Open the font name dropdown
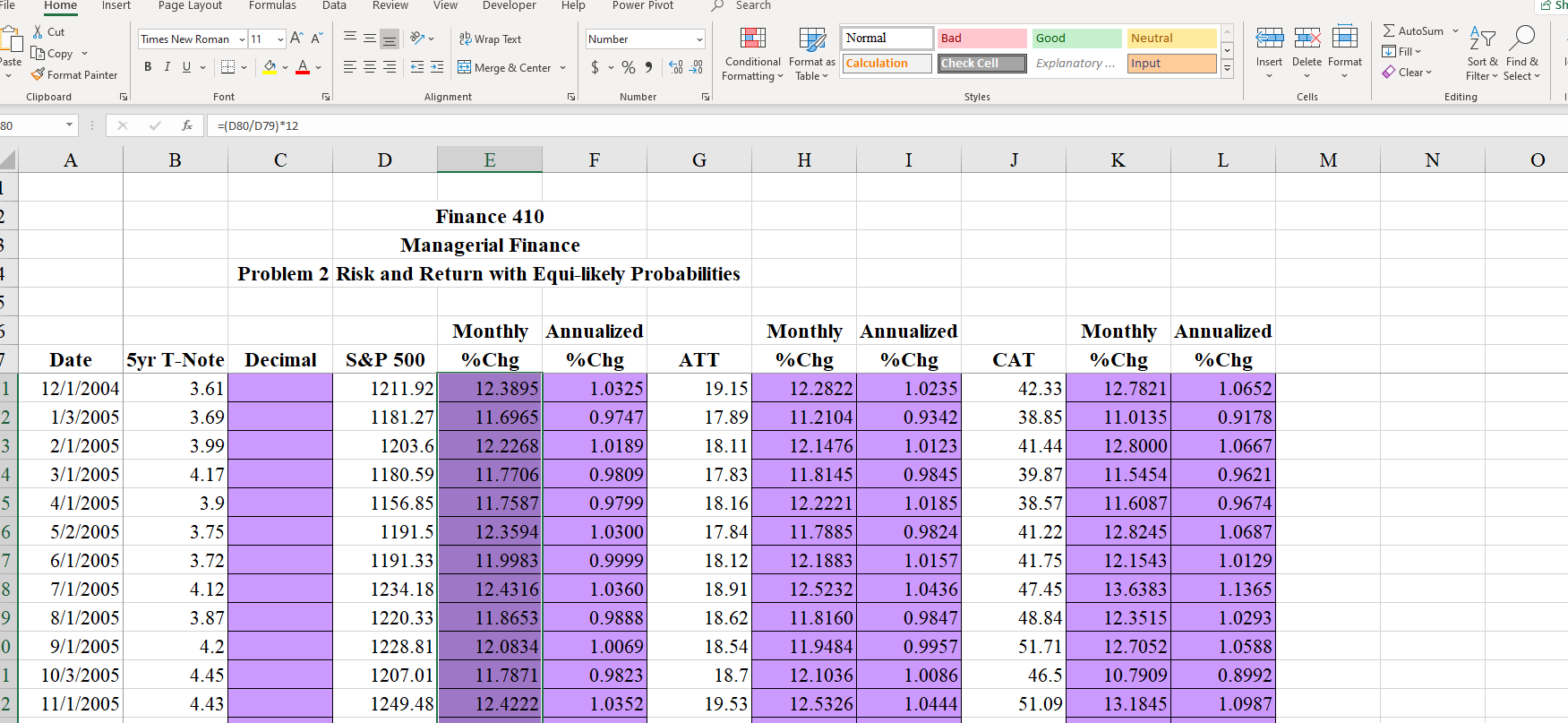Screen dimensions: 1568x723 (x=242, y=39)
